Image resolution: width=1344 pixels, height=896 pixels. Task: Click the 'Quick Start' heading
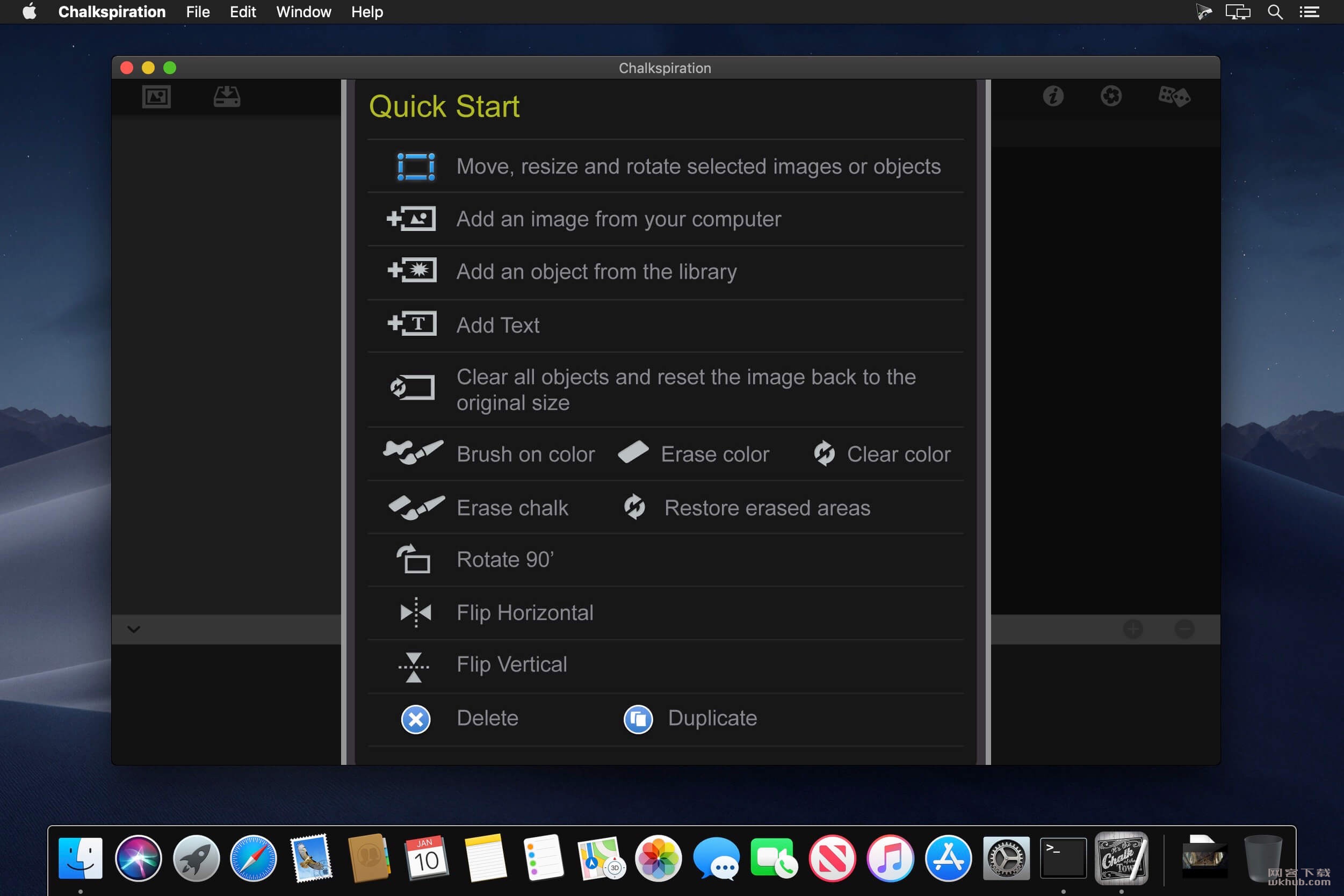444,107
